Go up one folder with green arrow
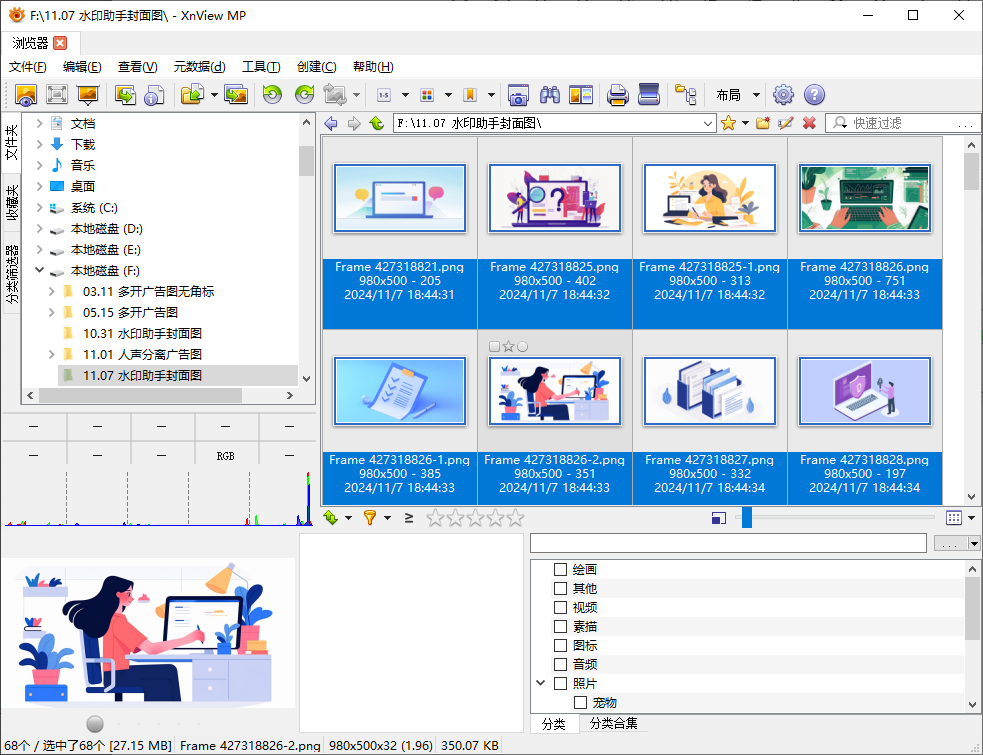The width and height of the screenshot is (983, 755). (x=376, y=123)
